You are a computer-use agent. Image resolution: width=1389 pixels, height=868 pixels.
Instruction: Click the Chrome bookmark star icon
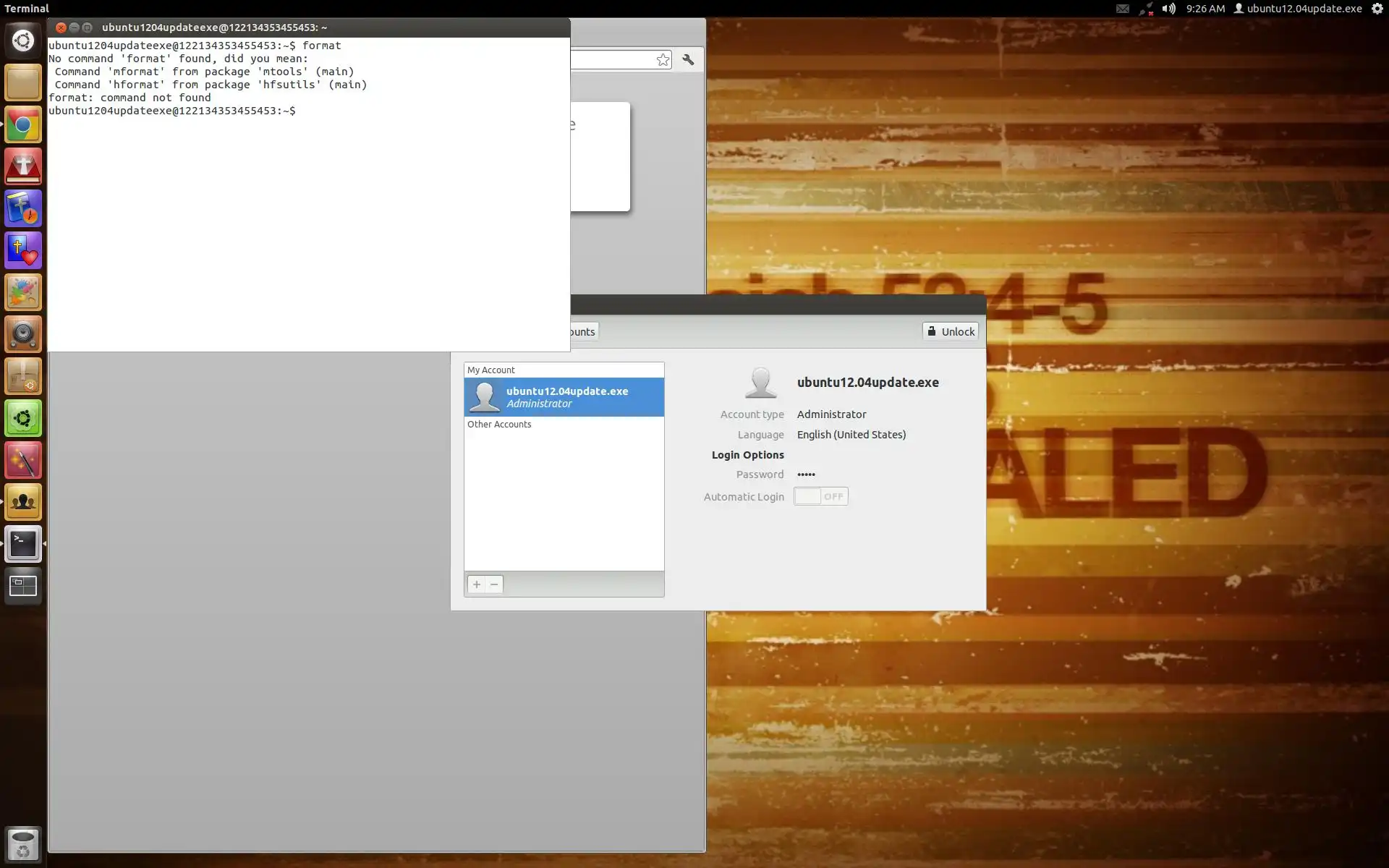pos(663,60)
